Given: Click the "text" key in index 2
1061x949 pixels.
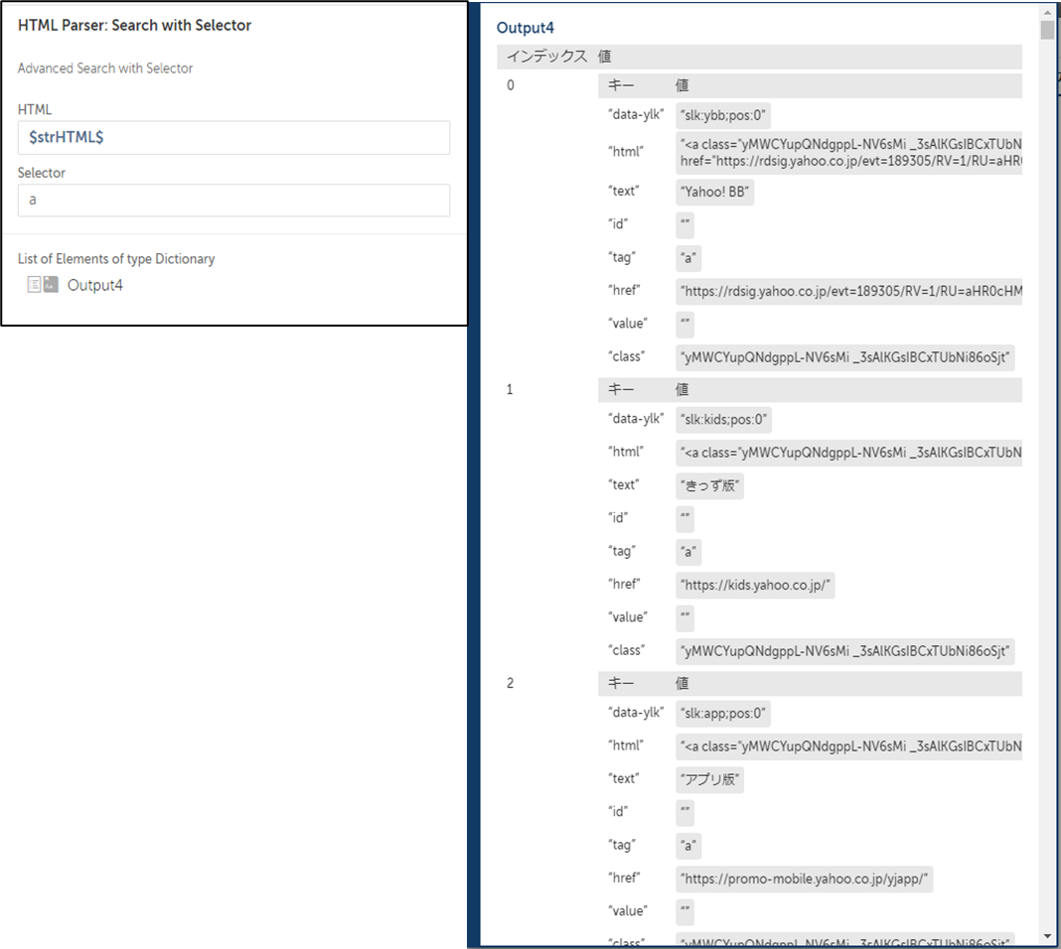Looking at the screenshot, I should tap(623, 778).
